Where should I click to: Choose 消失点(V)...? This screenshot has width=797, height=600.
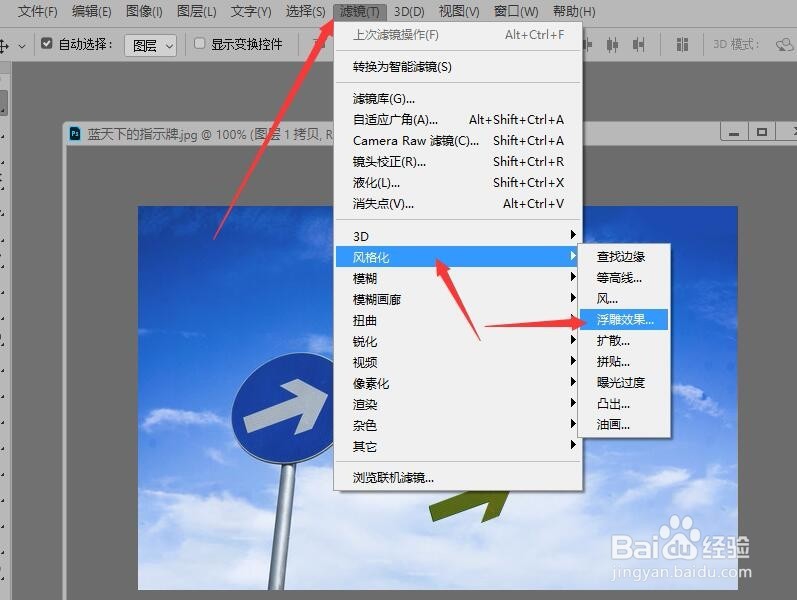(458, 203)
